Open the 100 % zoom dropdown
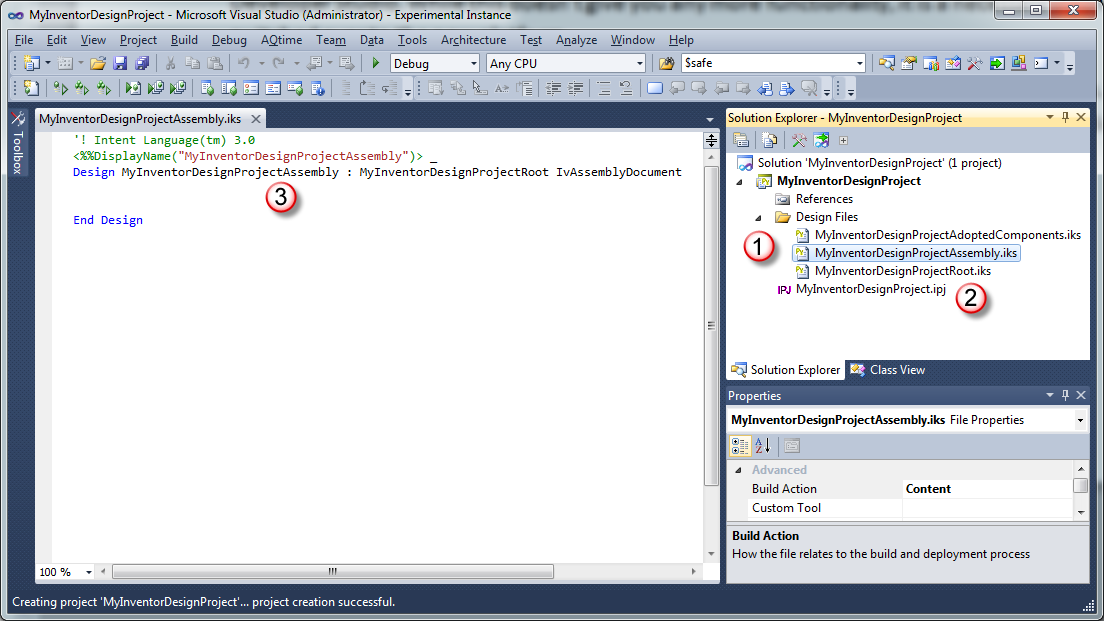The image size is (1104, 621). (89, 572)
